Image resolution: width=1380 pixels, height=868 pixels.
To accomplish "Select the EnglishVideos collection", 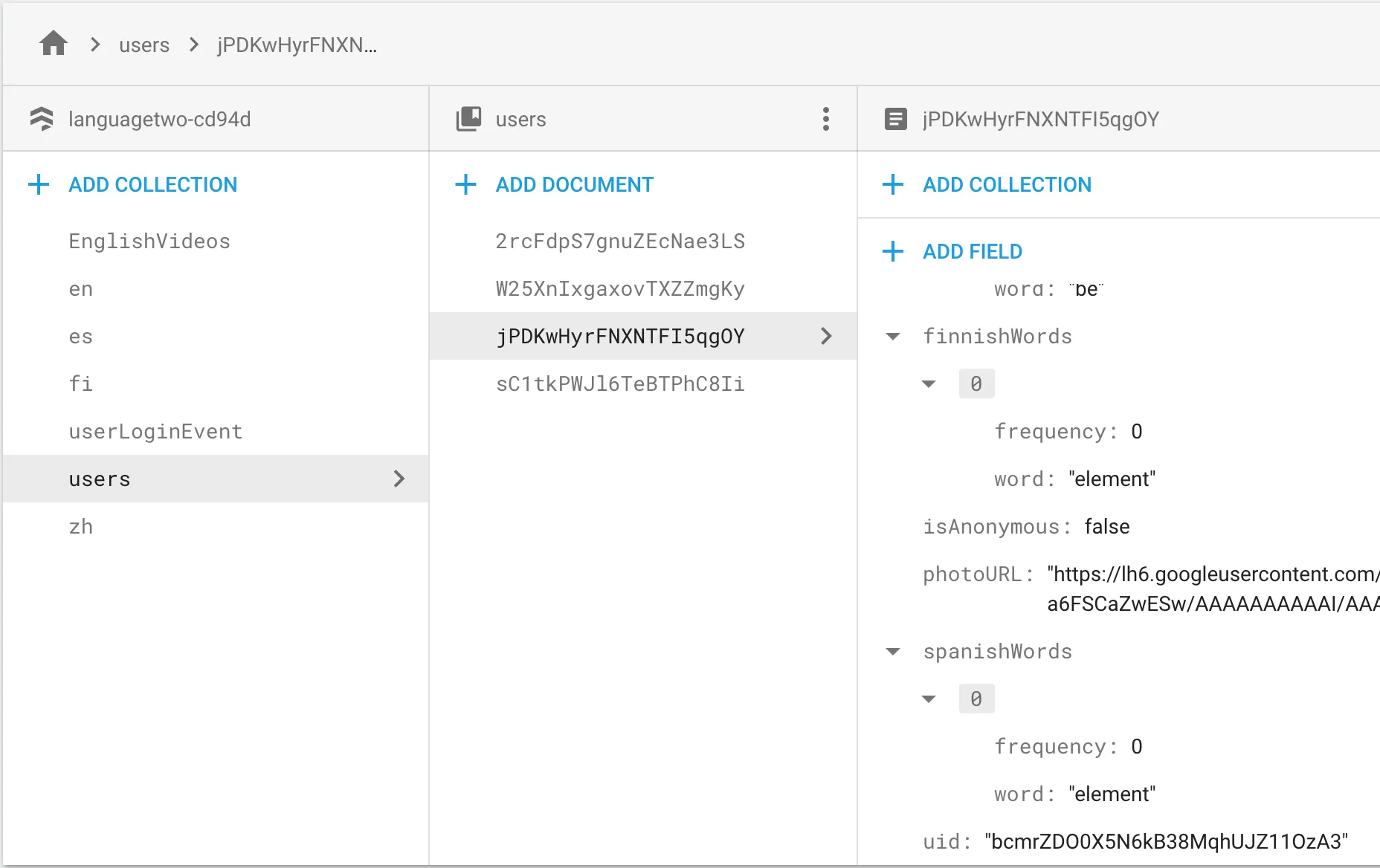I will pos(149,242).
